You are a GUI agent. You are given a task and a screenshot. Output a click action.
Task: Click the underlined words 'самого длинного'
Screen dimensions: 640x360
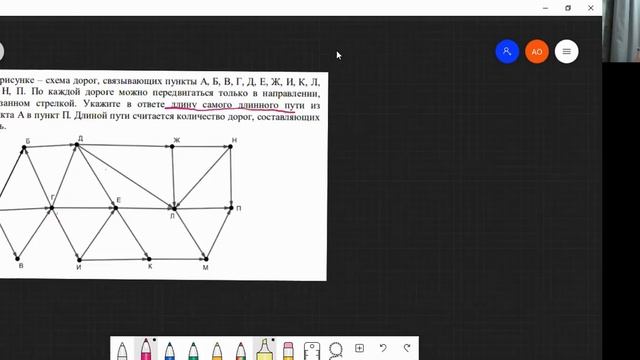(x=240, y=105)
